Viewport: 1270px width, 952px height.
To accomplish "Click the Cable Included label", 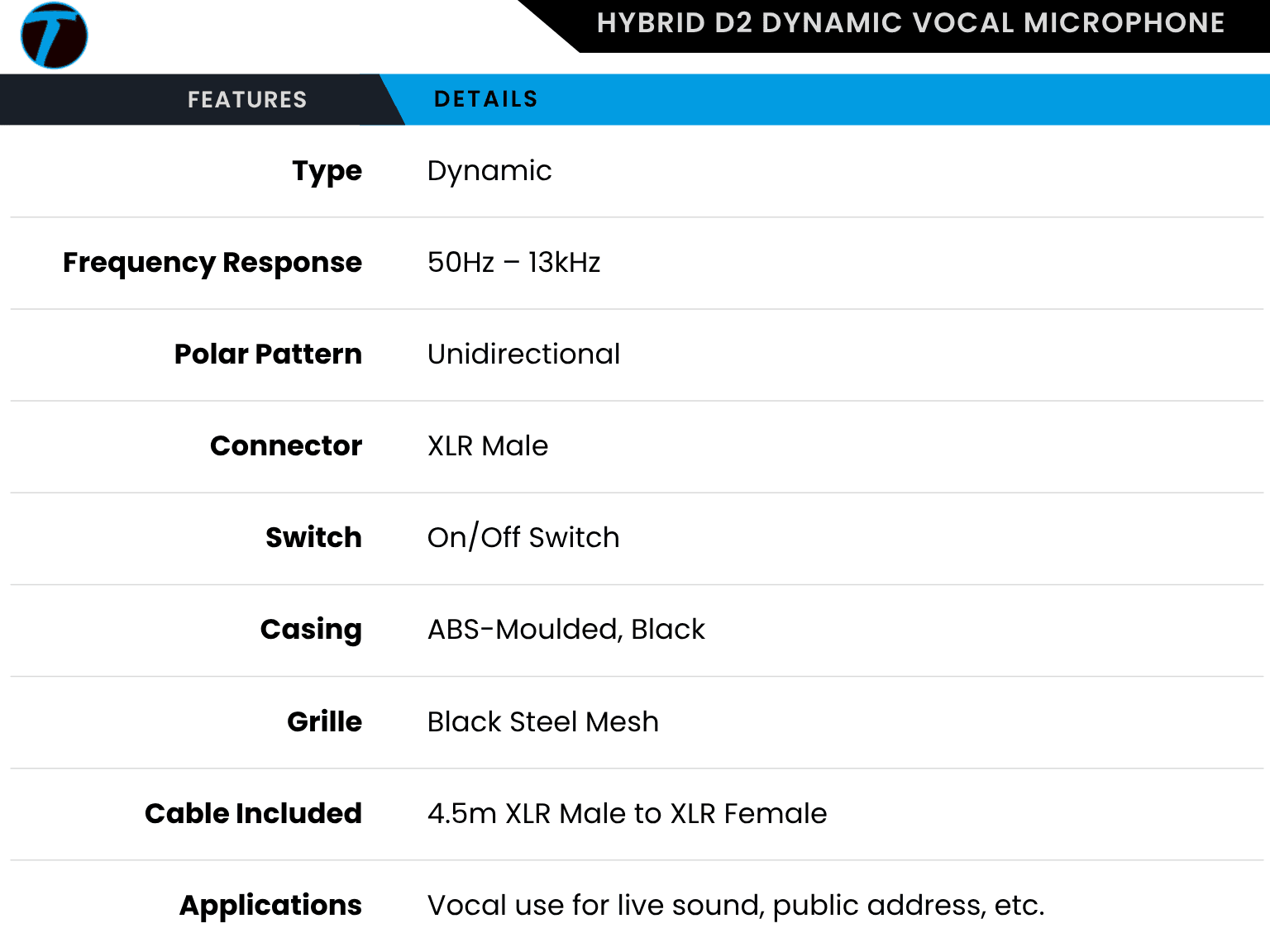I will (x=253, y=814).
